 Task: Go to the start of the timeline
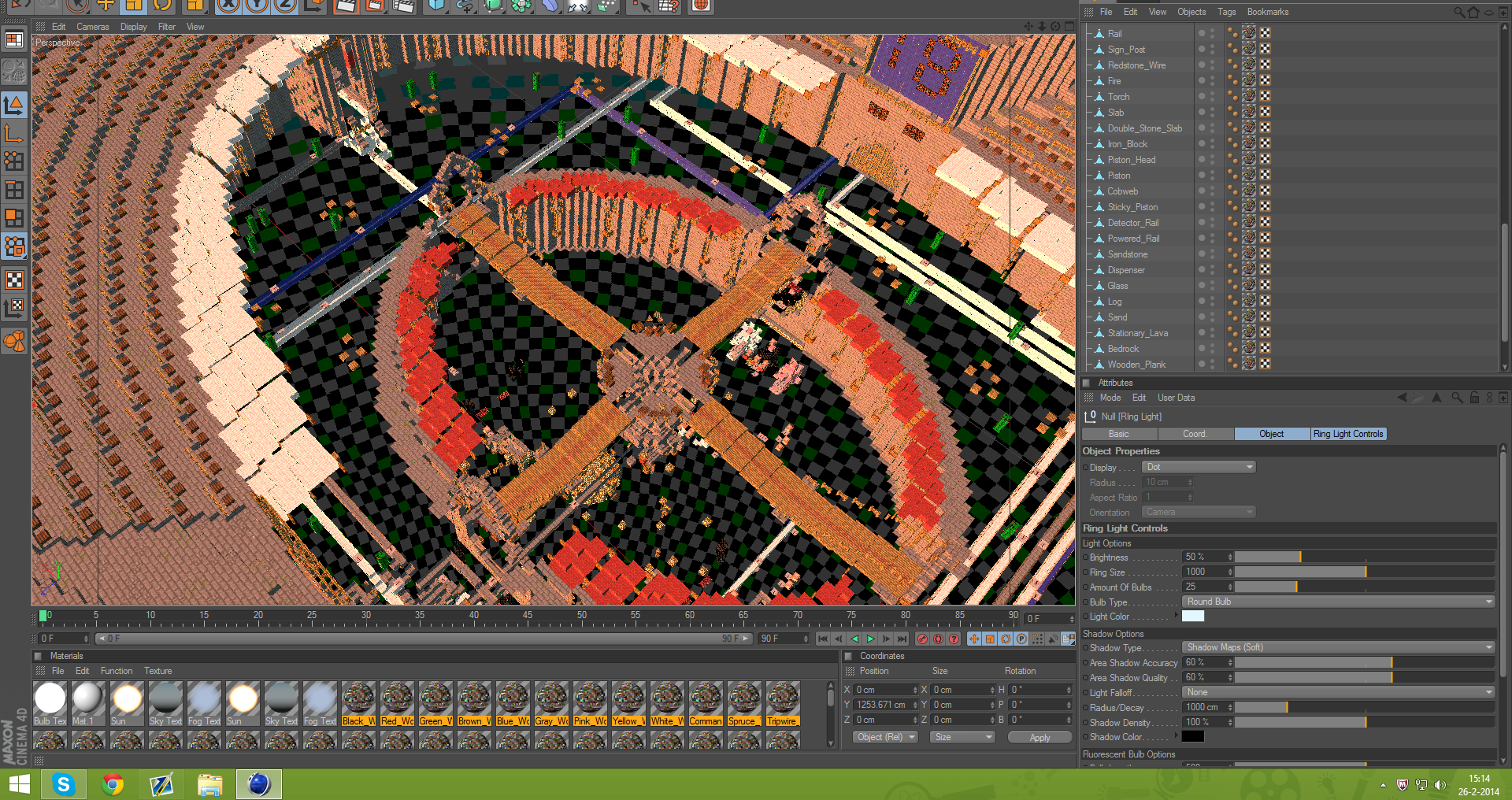tap(823, 639)
